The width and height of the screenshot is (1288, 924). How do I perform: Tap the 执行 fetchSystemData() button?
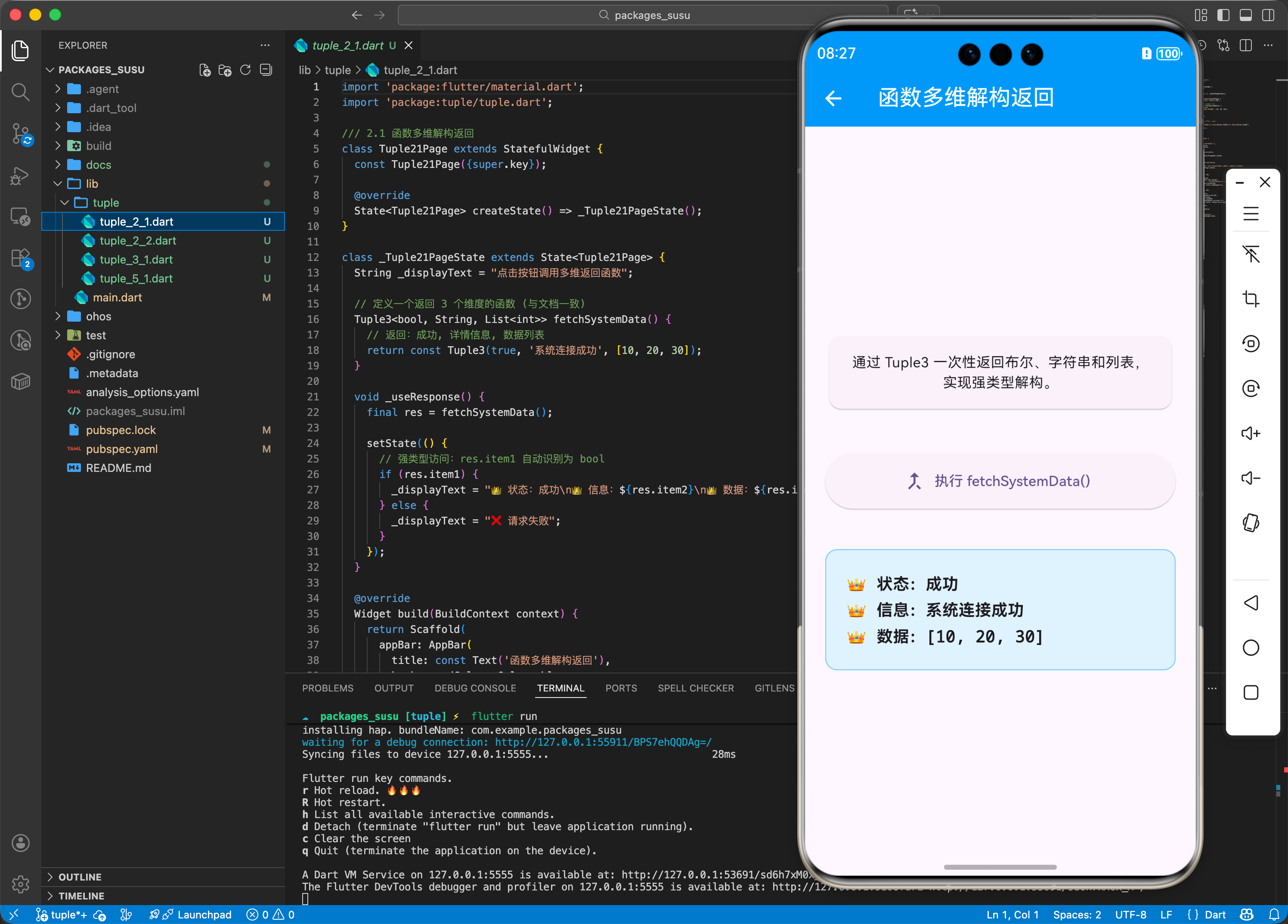coord(1000,481)
